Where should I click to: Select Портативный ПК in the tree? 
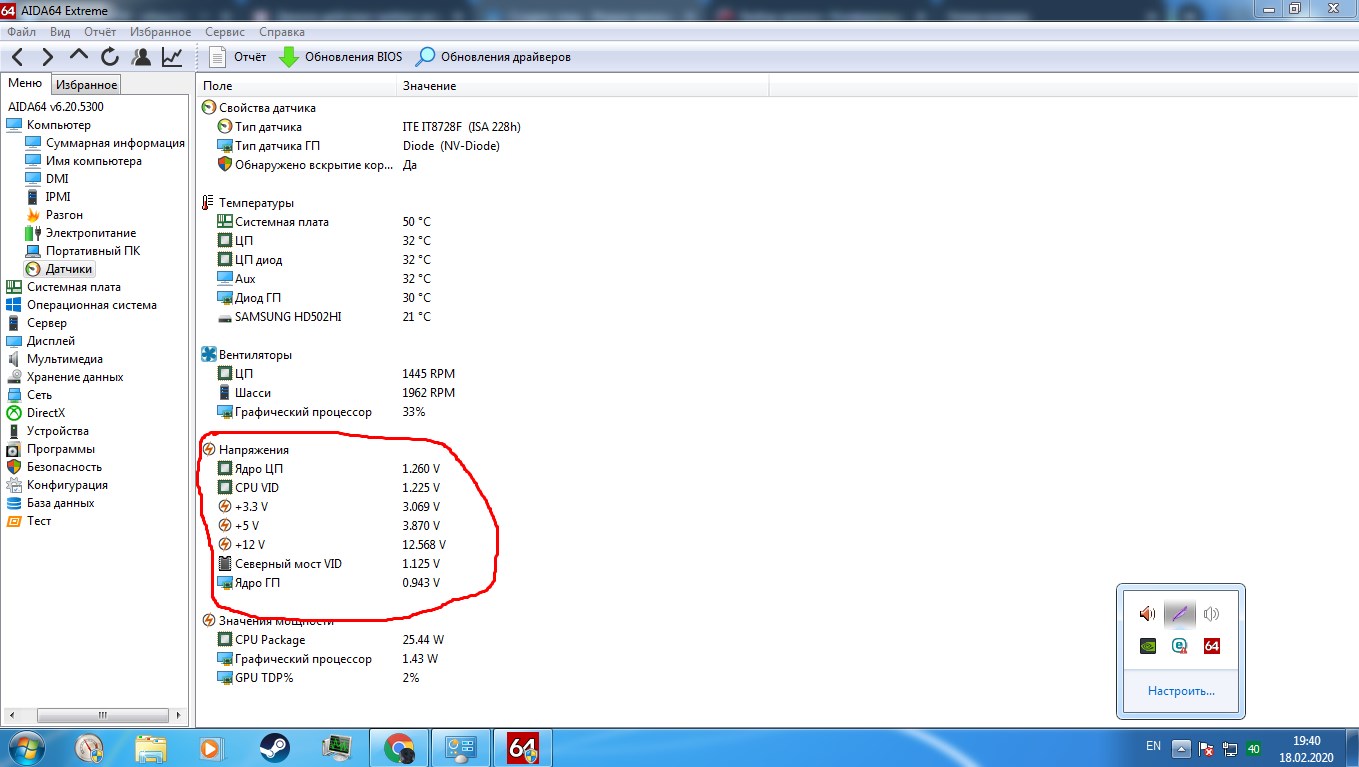(83, 251)
